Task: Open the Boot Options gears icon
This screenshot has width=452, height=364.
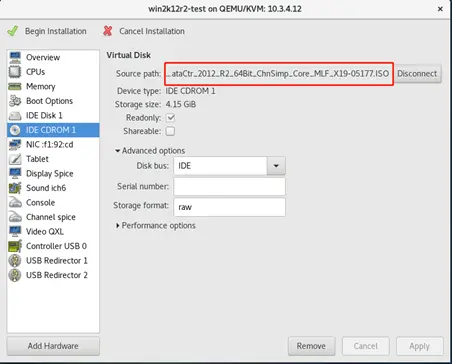Action: tap(15, 101)
